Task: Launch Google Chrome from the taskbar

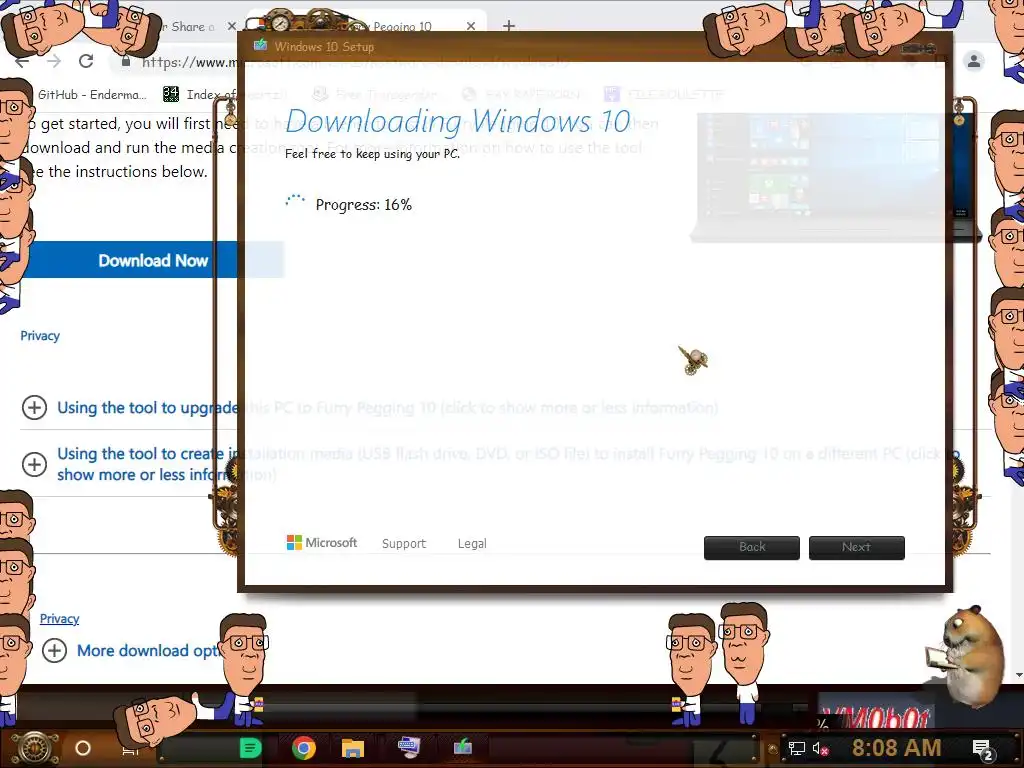Action: pos(304,748)
